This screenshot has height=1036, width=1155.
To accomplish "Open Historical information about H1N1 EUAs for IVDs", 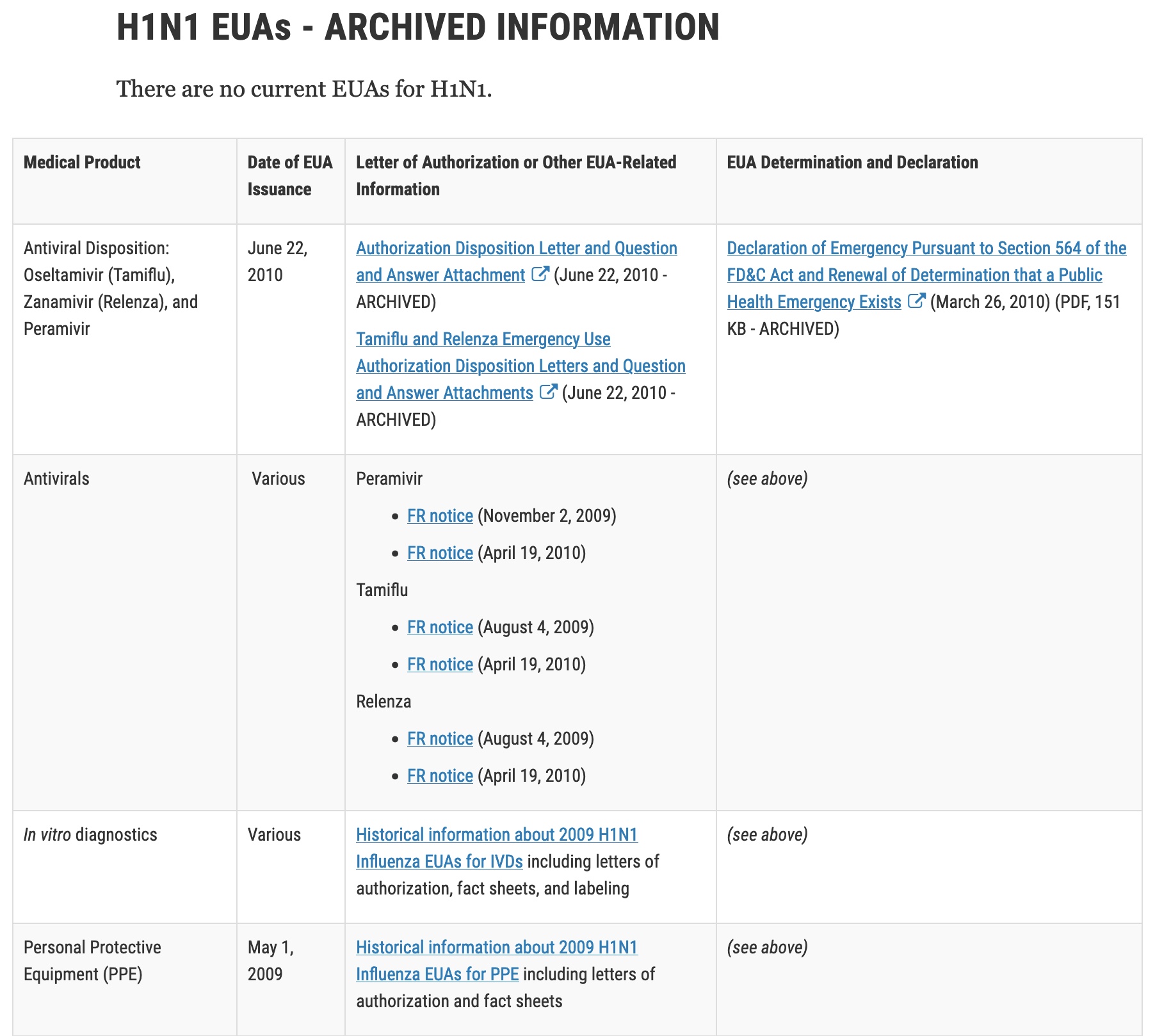I will (496, 835).
